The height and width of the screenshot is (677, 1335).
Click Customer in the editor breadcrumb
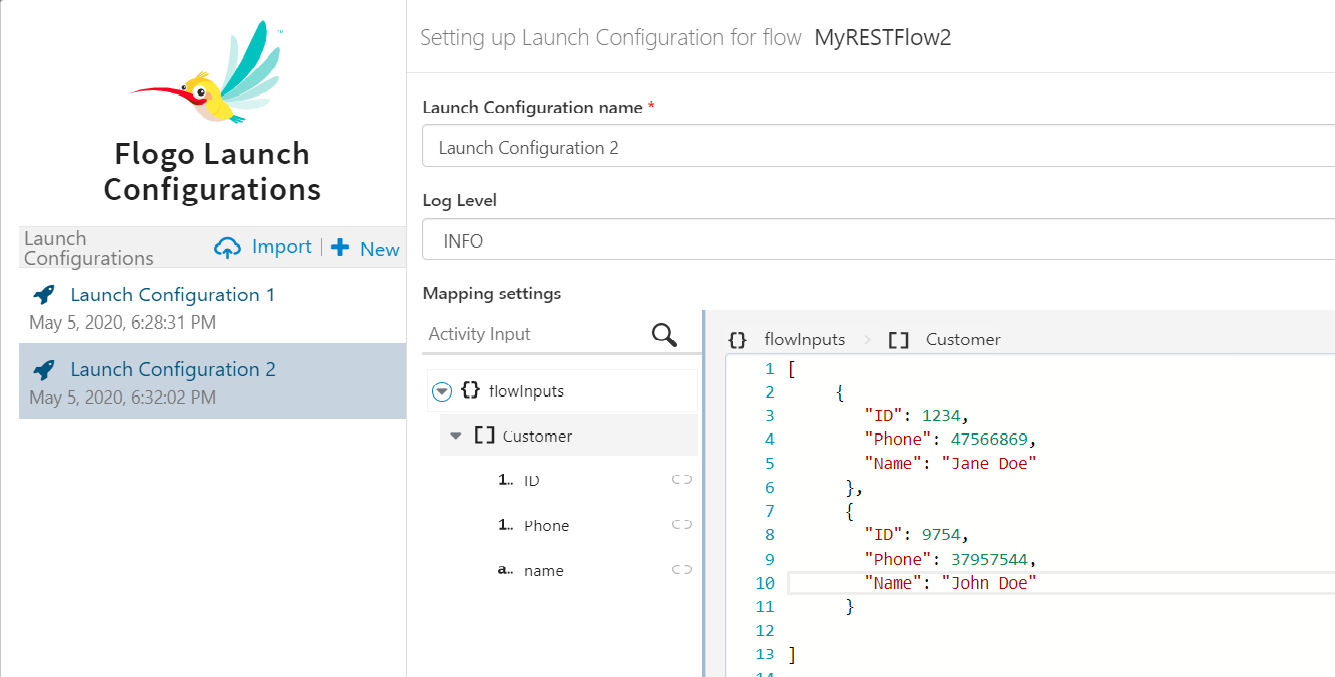(963, 340)
